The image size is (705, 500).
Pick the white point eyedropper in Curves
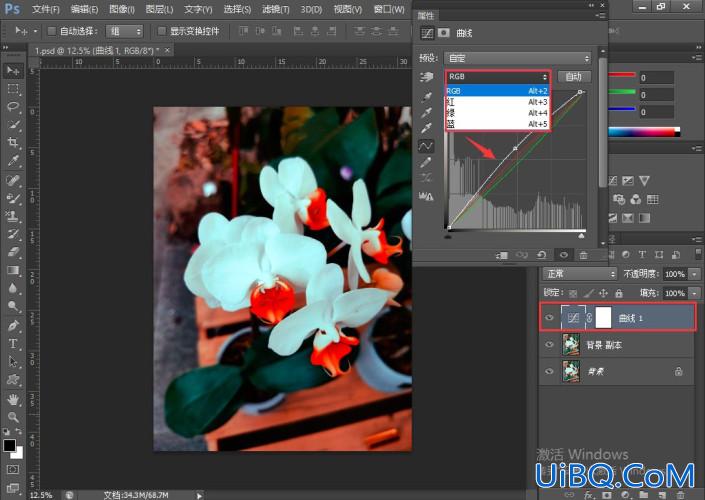tap(426, 129)
